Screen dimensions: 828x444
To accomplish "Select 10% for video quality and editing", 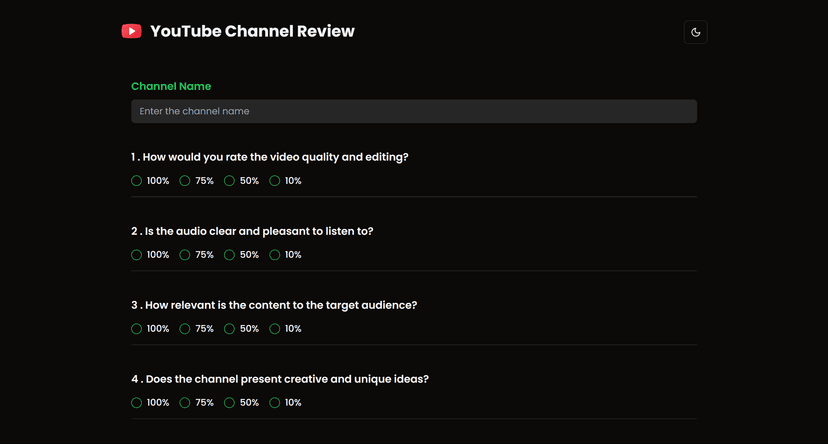I will pyautogui.click(x=275, y=181).
